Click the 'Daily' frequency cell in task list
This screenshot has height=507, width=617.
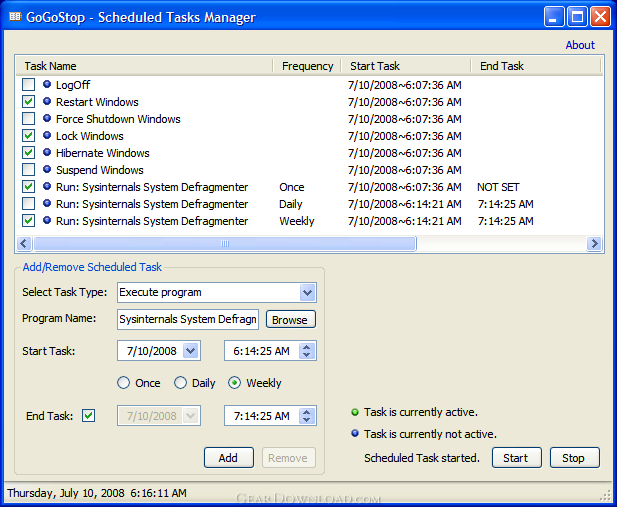(x=291, y=204)
